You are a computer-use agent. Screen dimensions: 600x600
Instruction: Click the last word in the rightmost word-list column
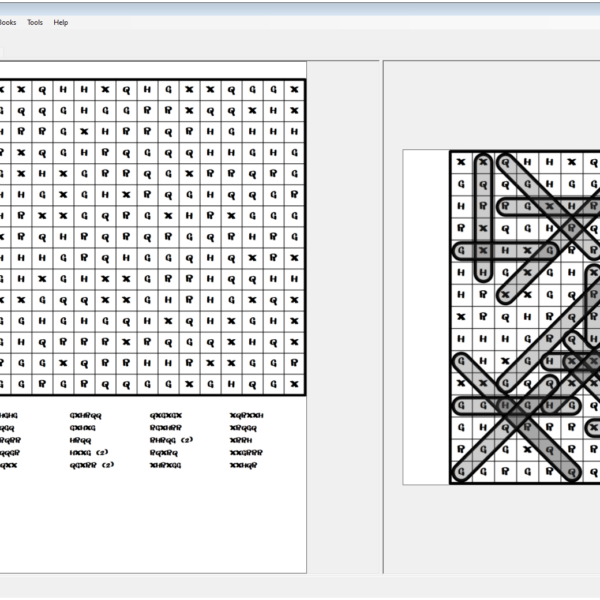(x=246, y=465)
